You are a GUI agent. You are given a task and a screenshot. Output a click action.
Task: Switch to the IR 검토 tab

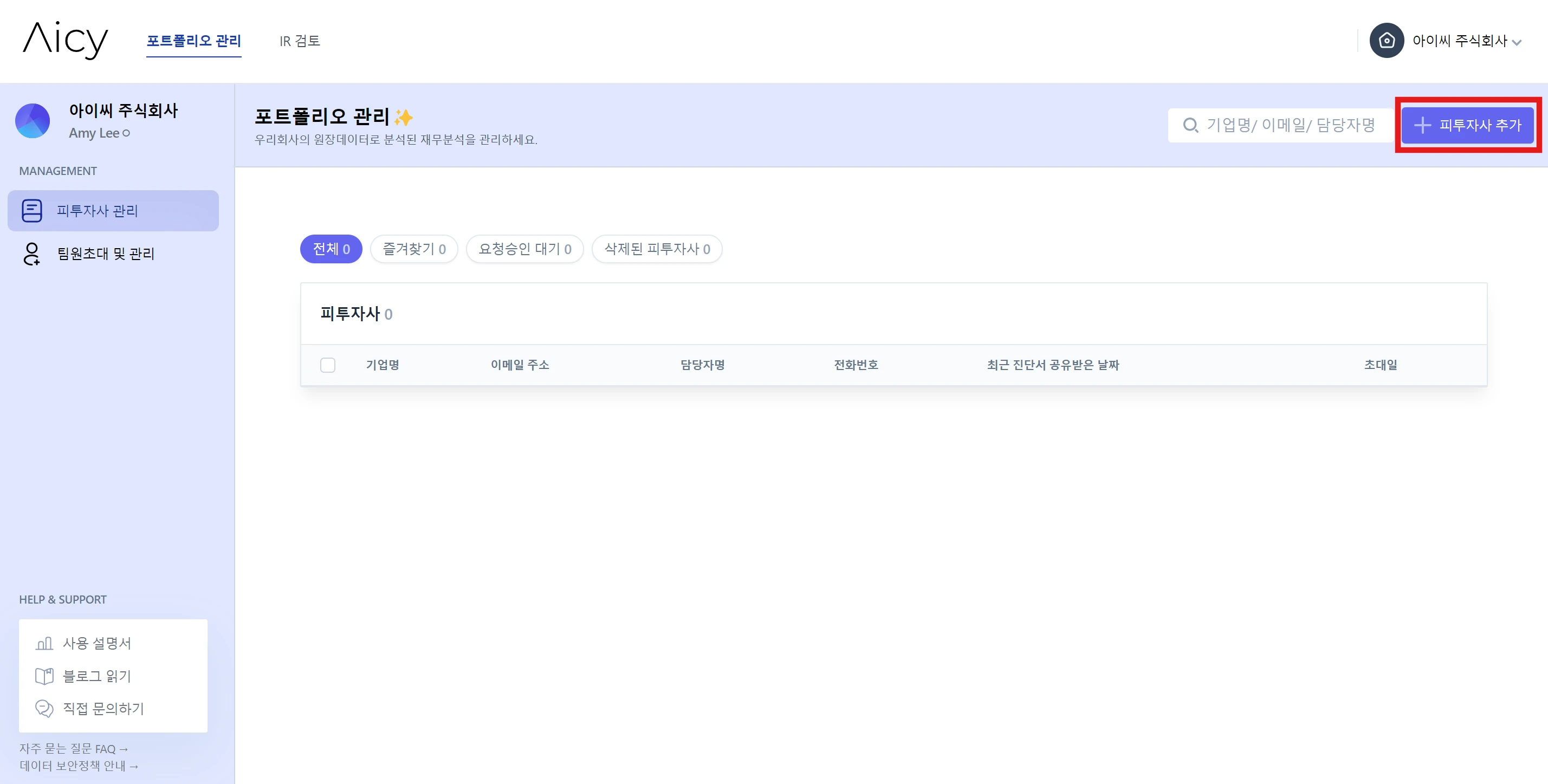pyautogui.click(x=299, y=41)
